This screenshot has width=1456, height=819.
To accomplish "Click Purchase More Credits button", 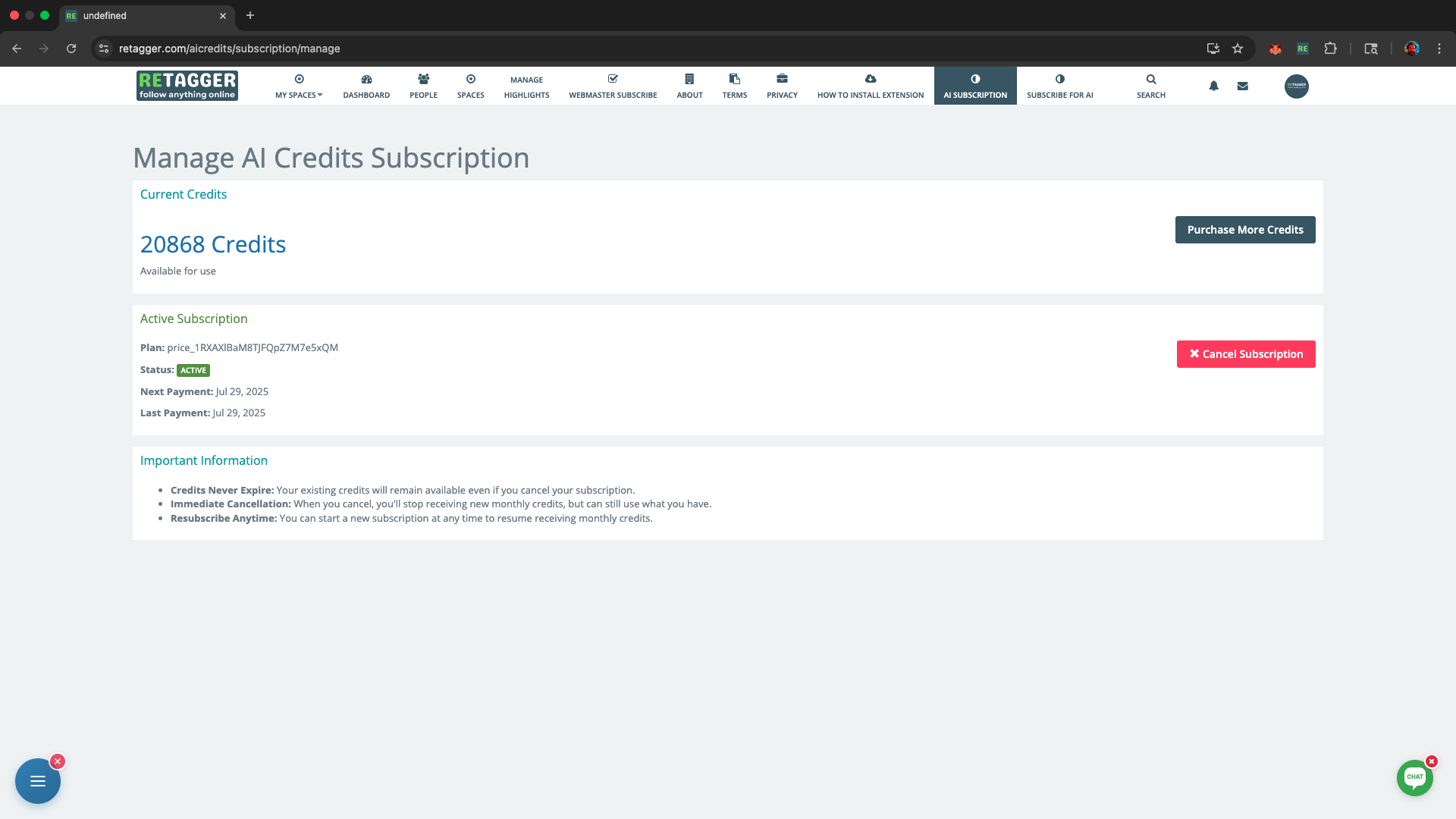I will click(1244, 230).
